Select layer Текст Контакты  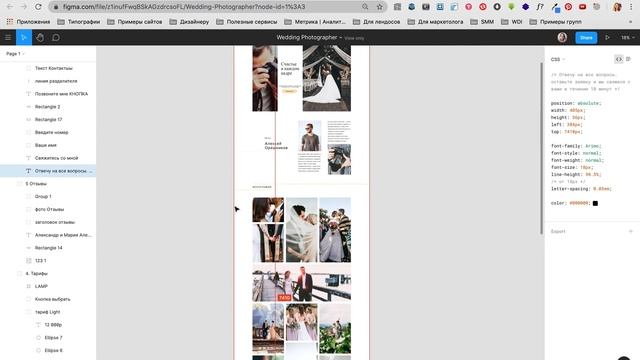coord(48,68)
